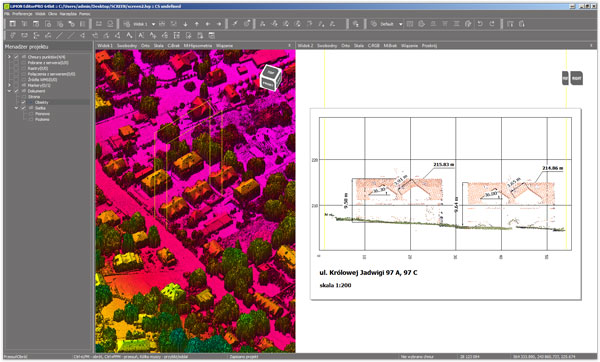Select the Obiekty item in project tree
The width and height of the screenshot is (600, 362).
pos(42,103)
